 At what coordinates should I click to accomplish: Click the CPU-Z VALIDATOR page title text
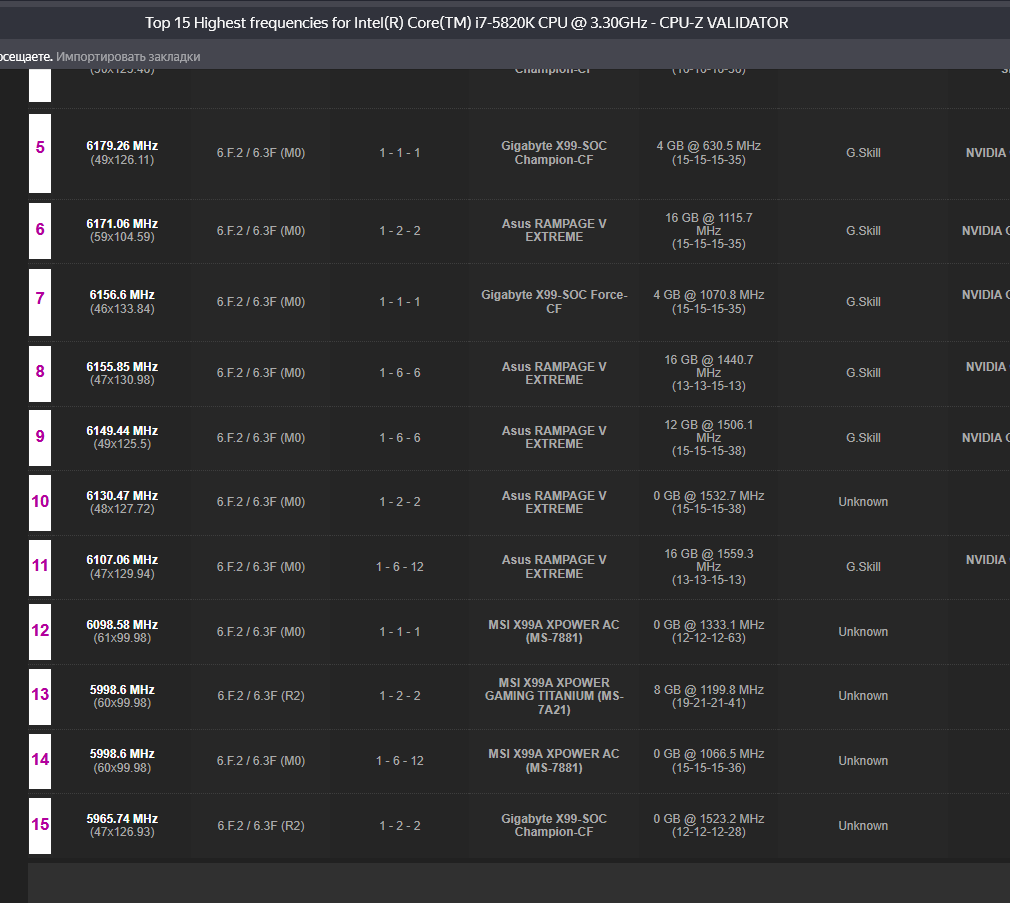pyautogui.click(x=466, y=23)
